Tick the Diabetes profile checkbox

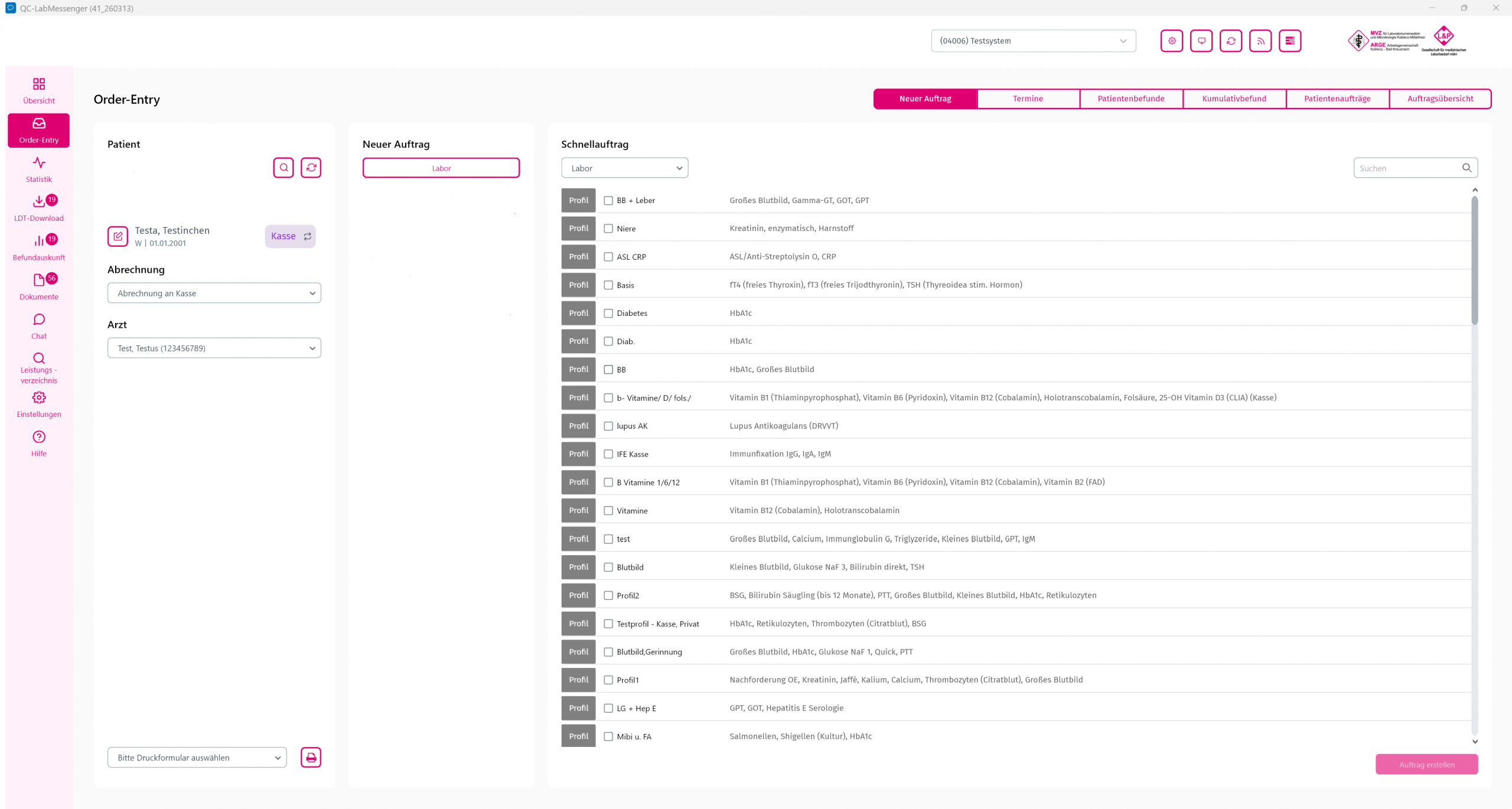point(608,314)
